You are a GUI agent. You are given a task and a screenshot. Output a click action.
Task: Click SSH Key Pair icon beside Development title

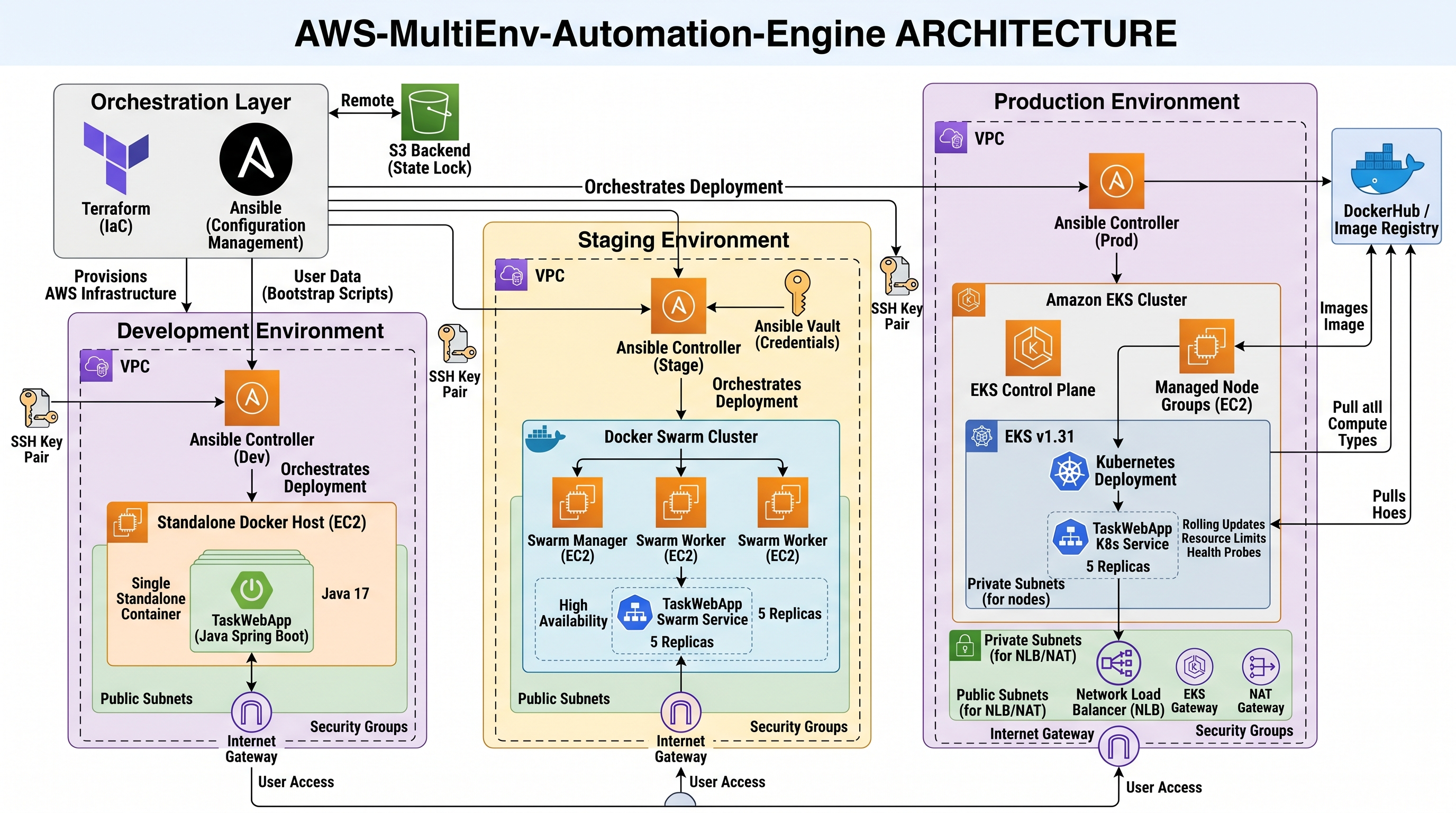(x=457, y=344)
